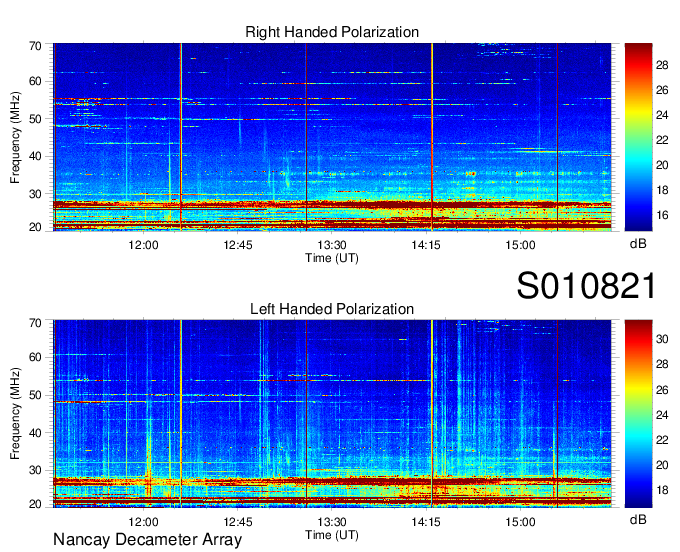680x552 pixels.
Task: Click the 12:45 tick label under left-handed plot
Action: pyautogui.click(x=238, y=522)
